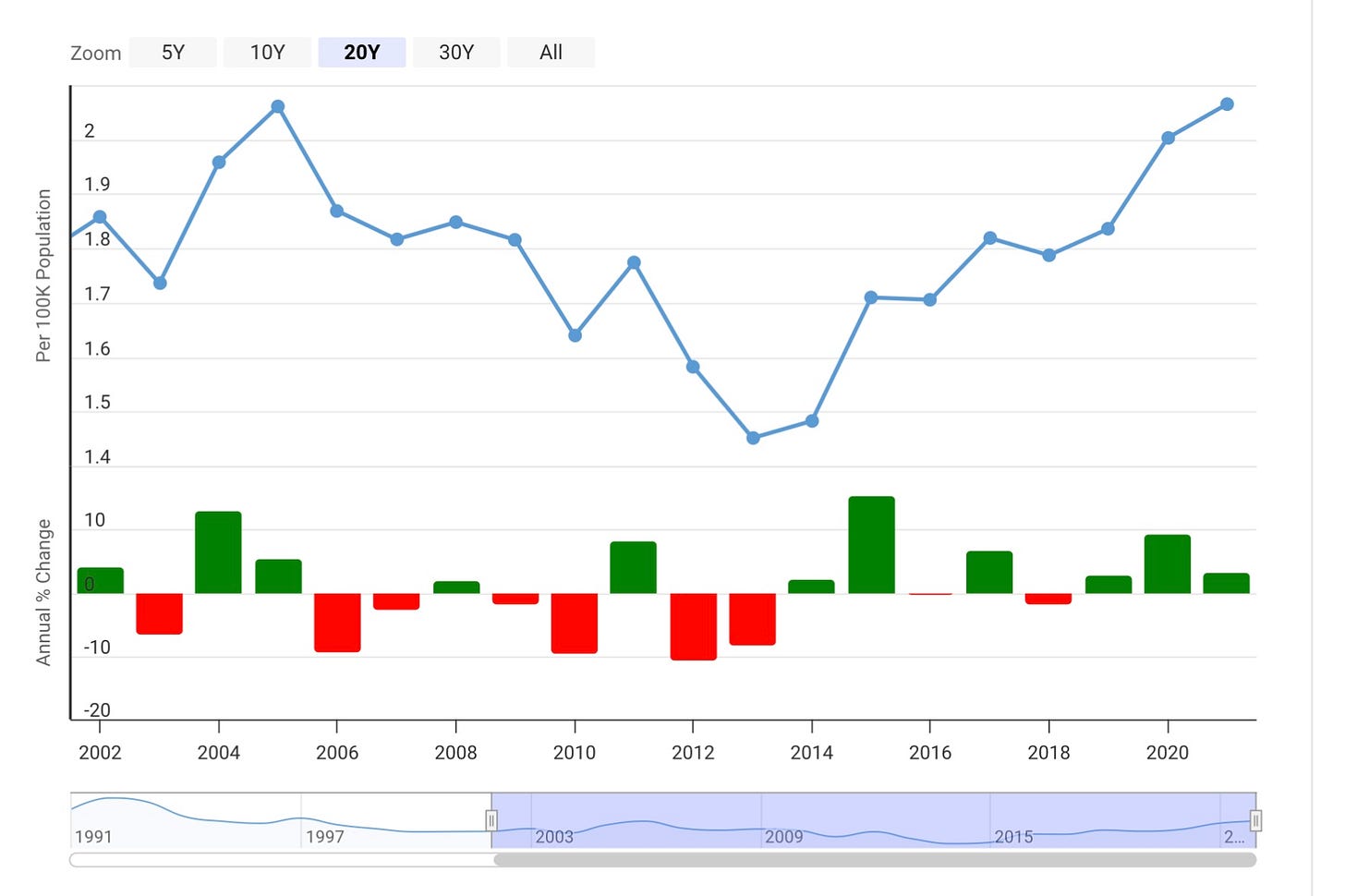Click the red 2006 bar
The width and height of the screenshot is (1345, 896).
337,623
